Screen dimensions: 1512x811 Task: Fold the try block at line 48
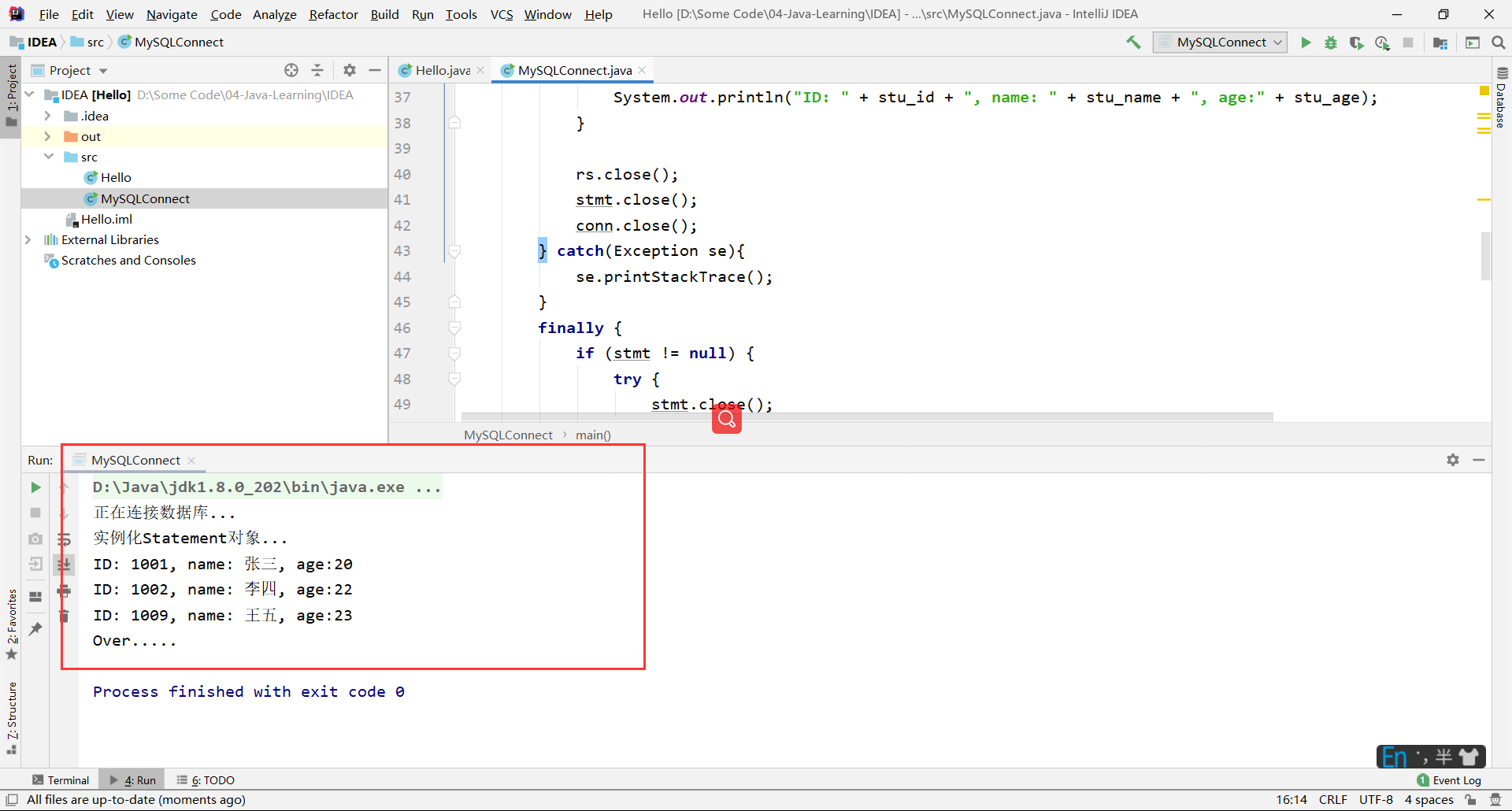click(x=454, y=379)
